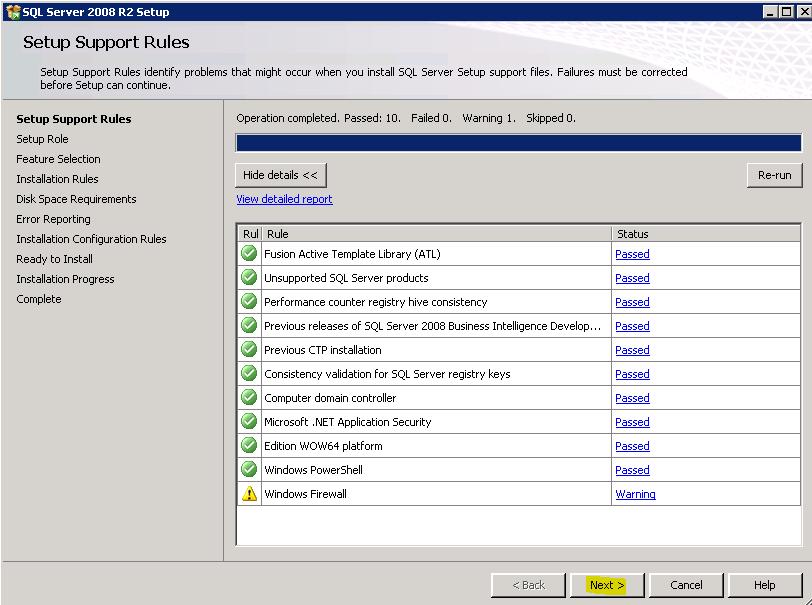Select the Computer domain controller rule text
This screenshot has width=812, height=605.
(330, 398)
